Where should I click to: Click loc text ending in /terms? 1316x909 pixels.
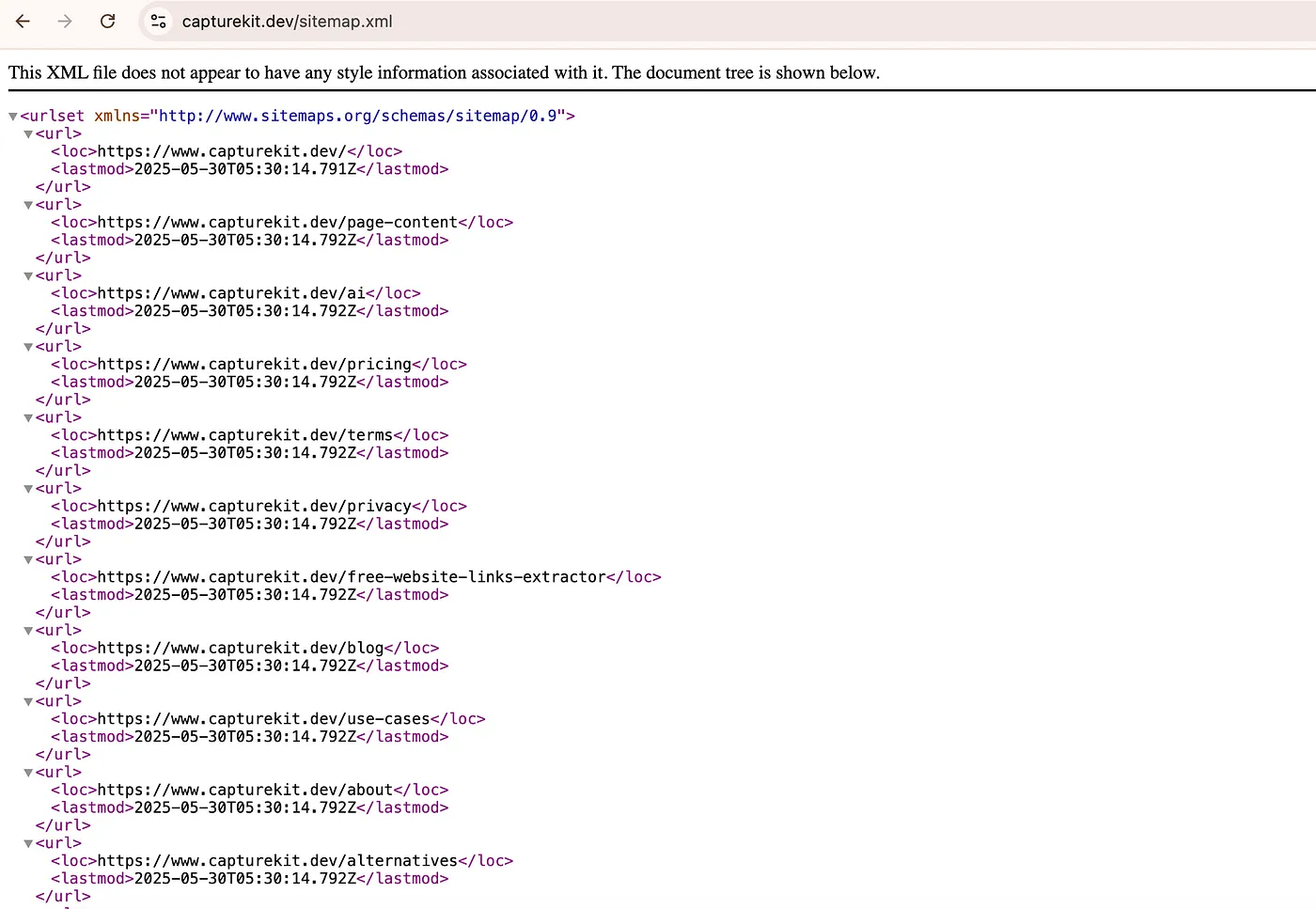[x=245, y=435]
